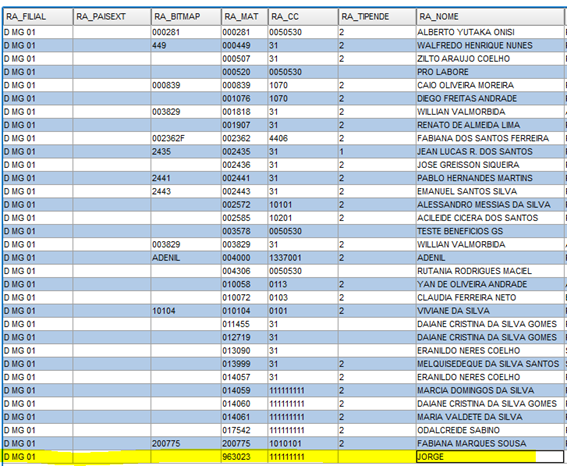This screenshot has width=567, height=466.
Task: Select the ODALCREIDE SABINO name cell
Action: (x=490, y=430)
